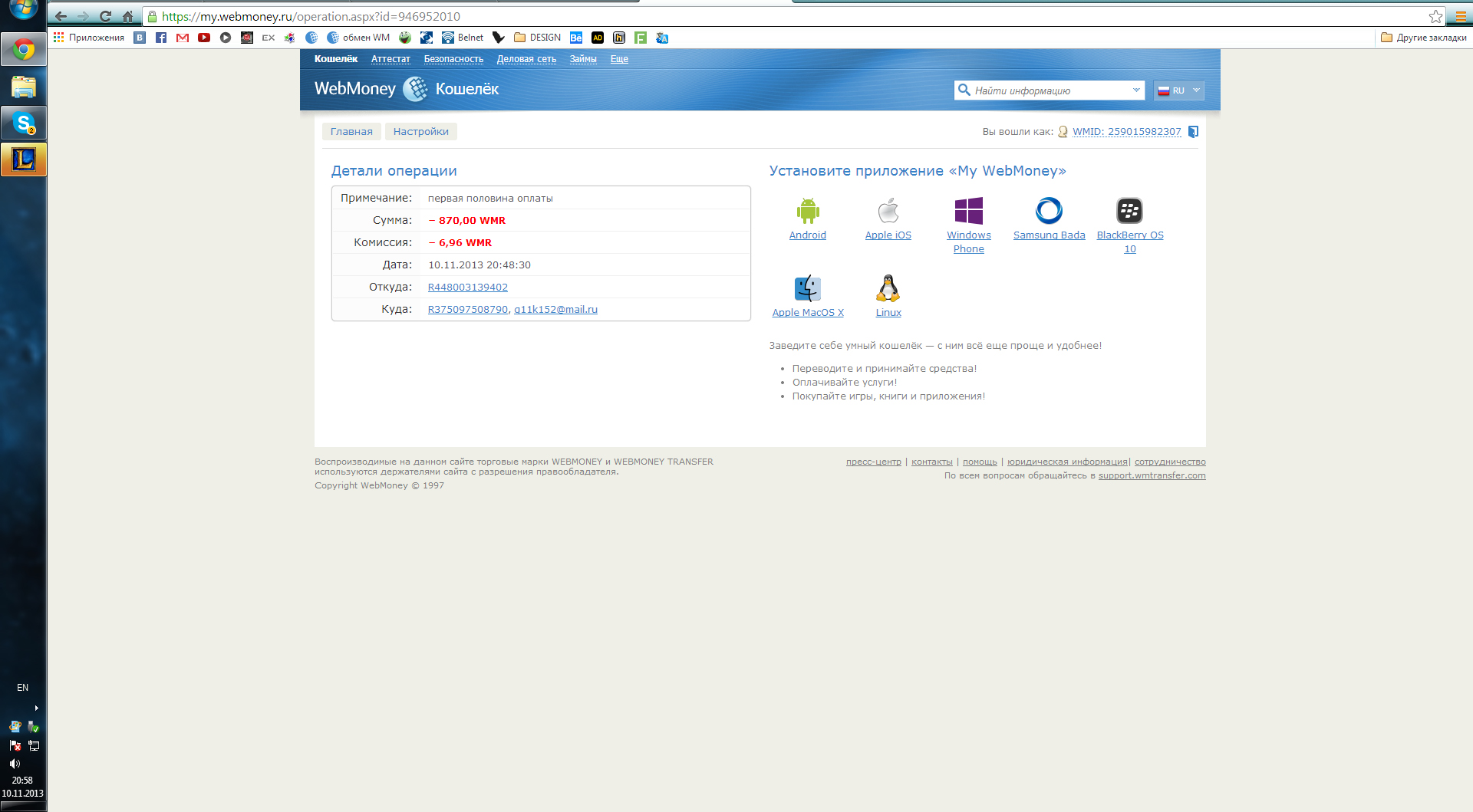The height and width of the screenshot is (812, 1473).
Task: Open the обмен WM bookmark
Action: pyautogui.click(x=358, y=38)
